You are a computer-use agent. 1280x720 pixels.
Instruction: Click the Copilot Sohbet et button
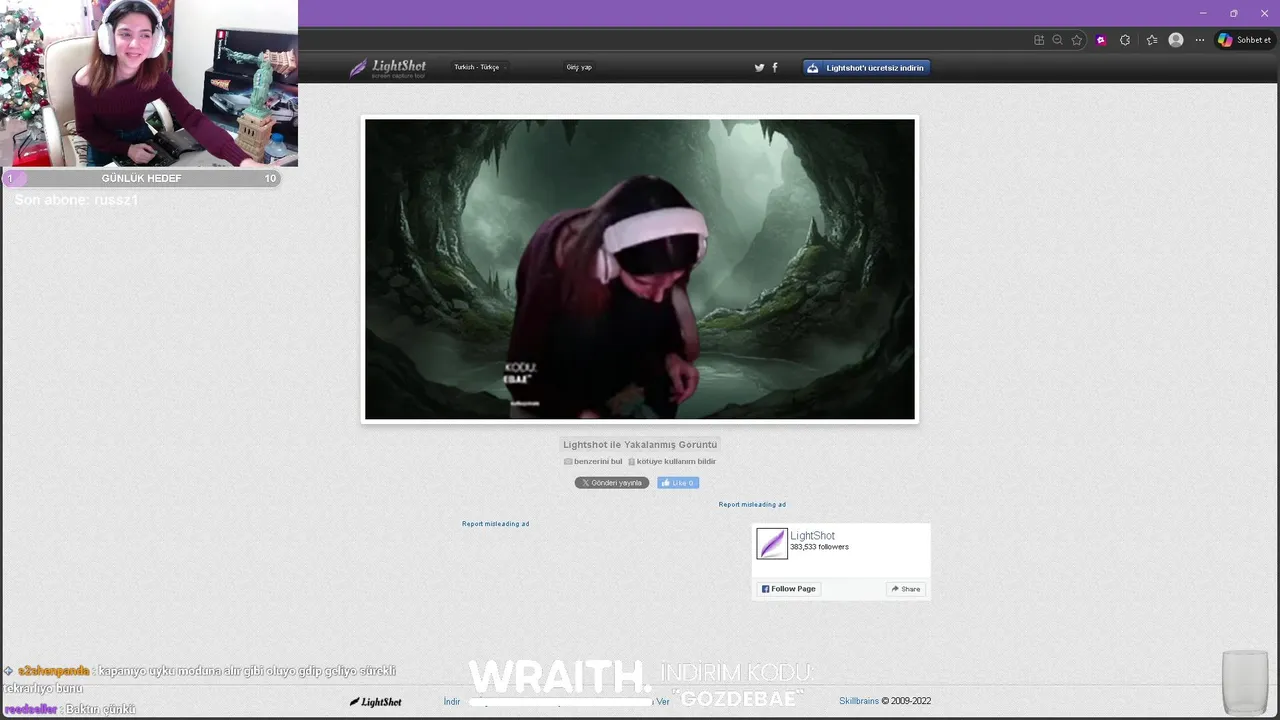coord(1244,40)
